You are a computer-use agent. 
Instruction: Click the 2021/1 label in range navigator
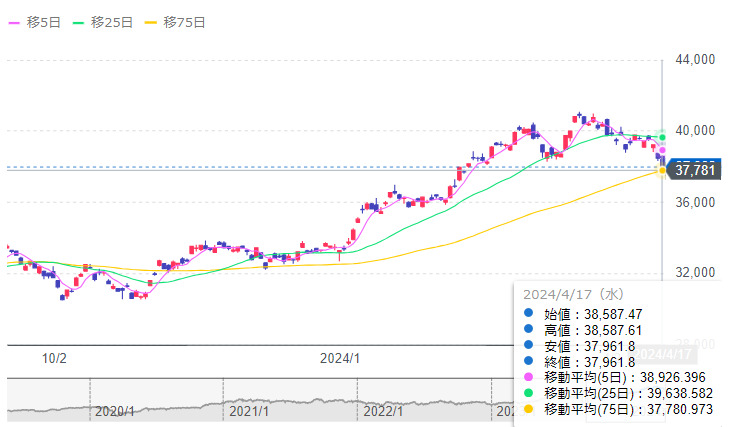(248, 411)
